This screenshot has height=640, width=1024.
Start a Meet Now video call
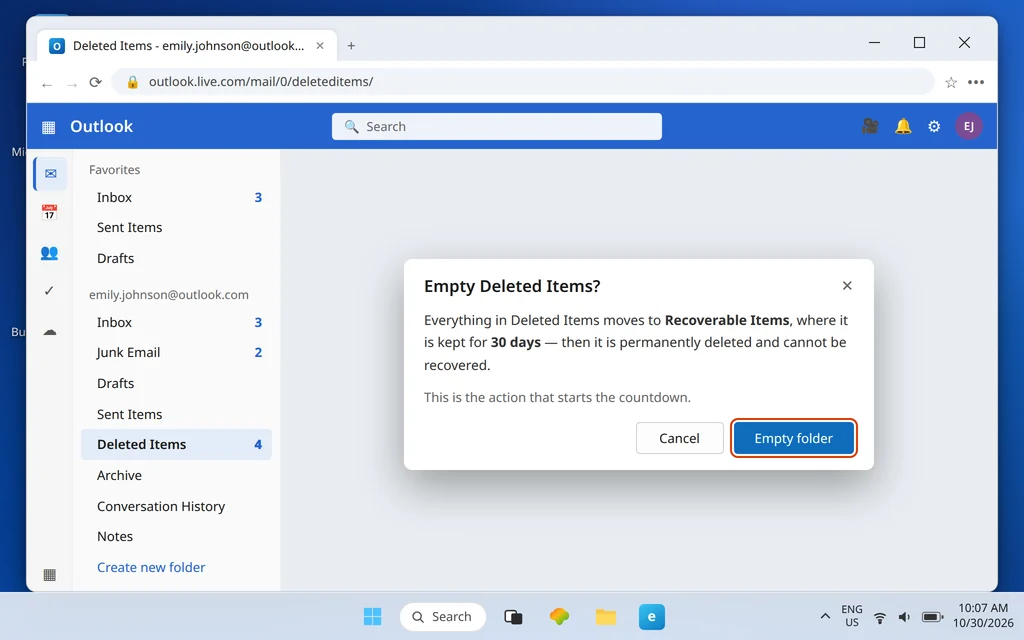[x=870, y=126]
